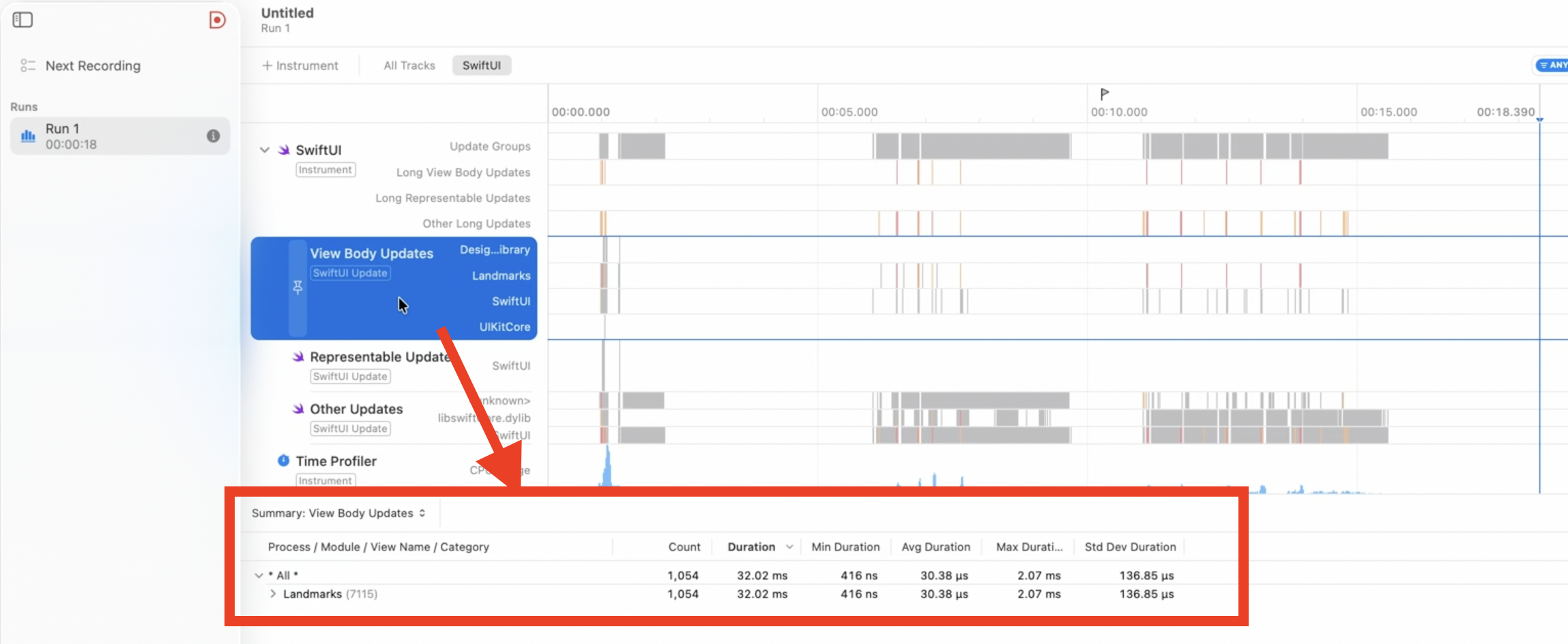The width and height of the screenshot is (1568, 644).
Task: Select Run 1 in Runs list
Action: 120,136
